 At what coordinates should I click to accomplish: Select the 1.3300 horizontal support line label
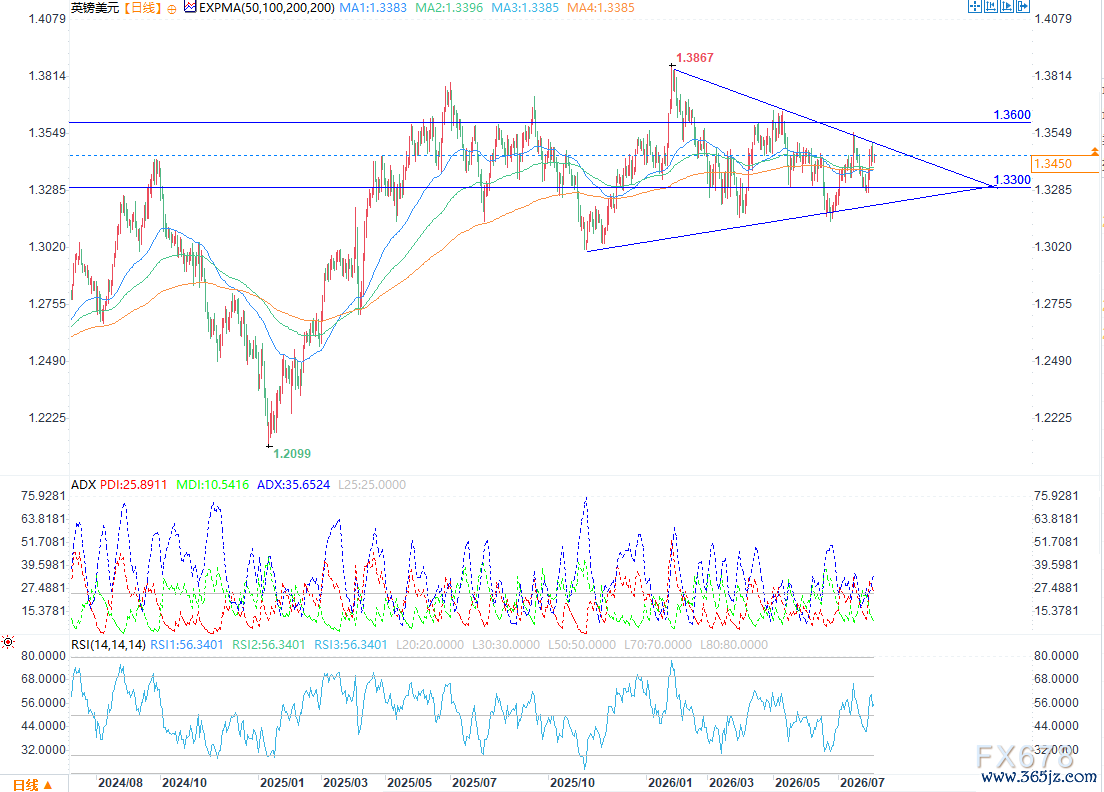[1012, 180]
